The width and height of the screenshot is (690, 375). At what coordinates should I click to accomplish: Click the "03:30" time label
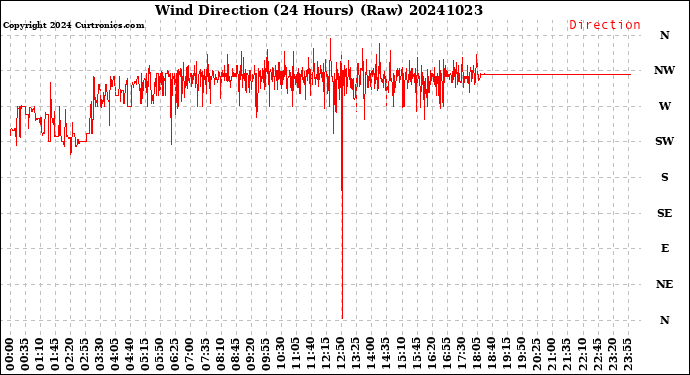coord(100,354)
